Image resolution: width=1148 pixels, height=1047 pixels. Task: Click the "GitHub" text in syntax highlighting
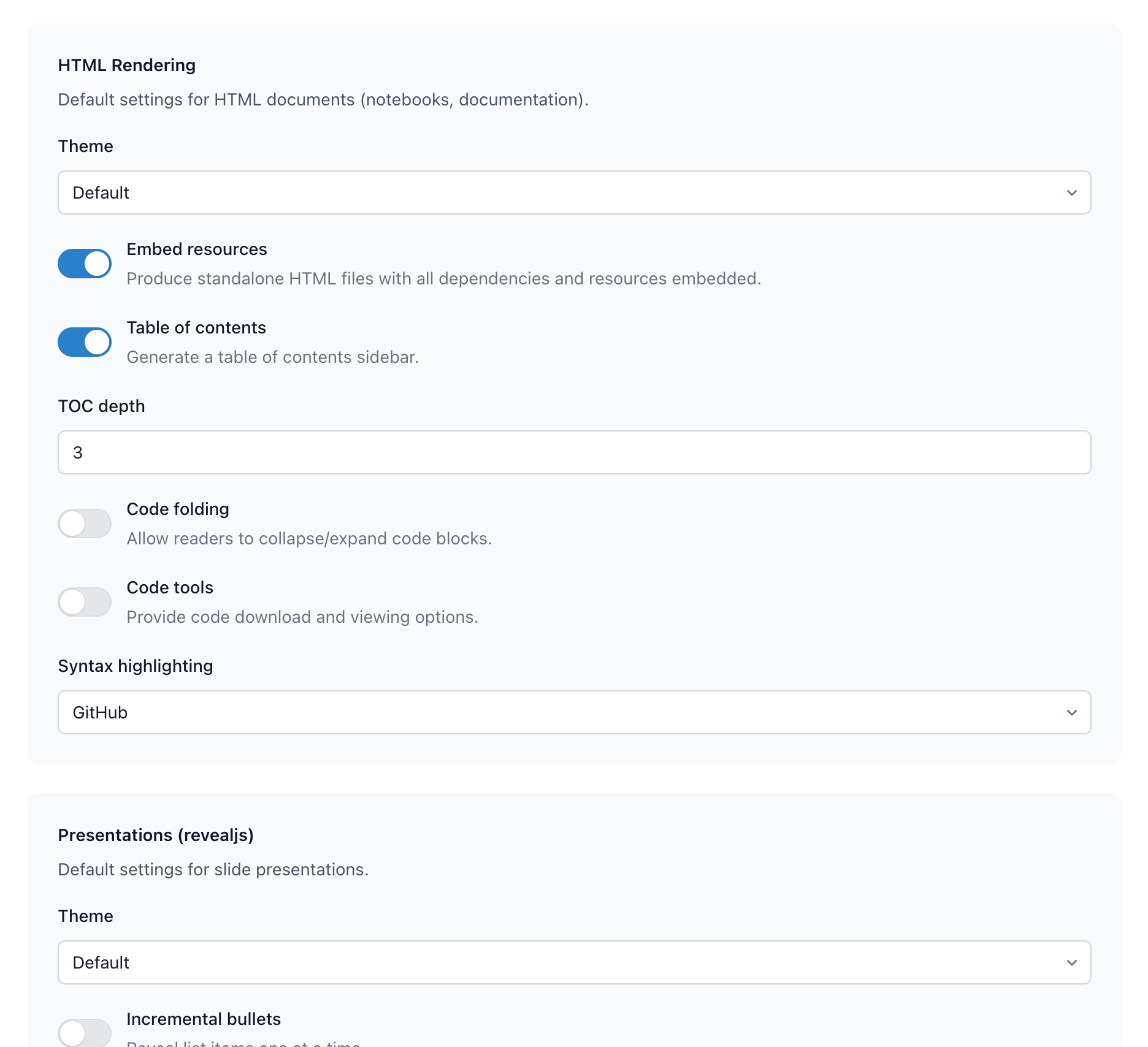99,712
